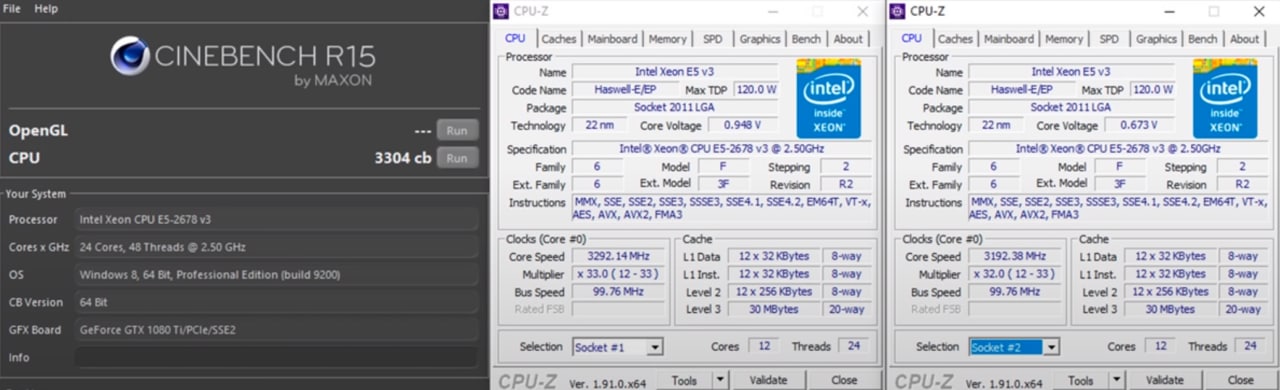Click the 3304 cb CPU score
The image size is (1280, 390).
402,158
